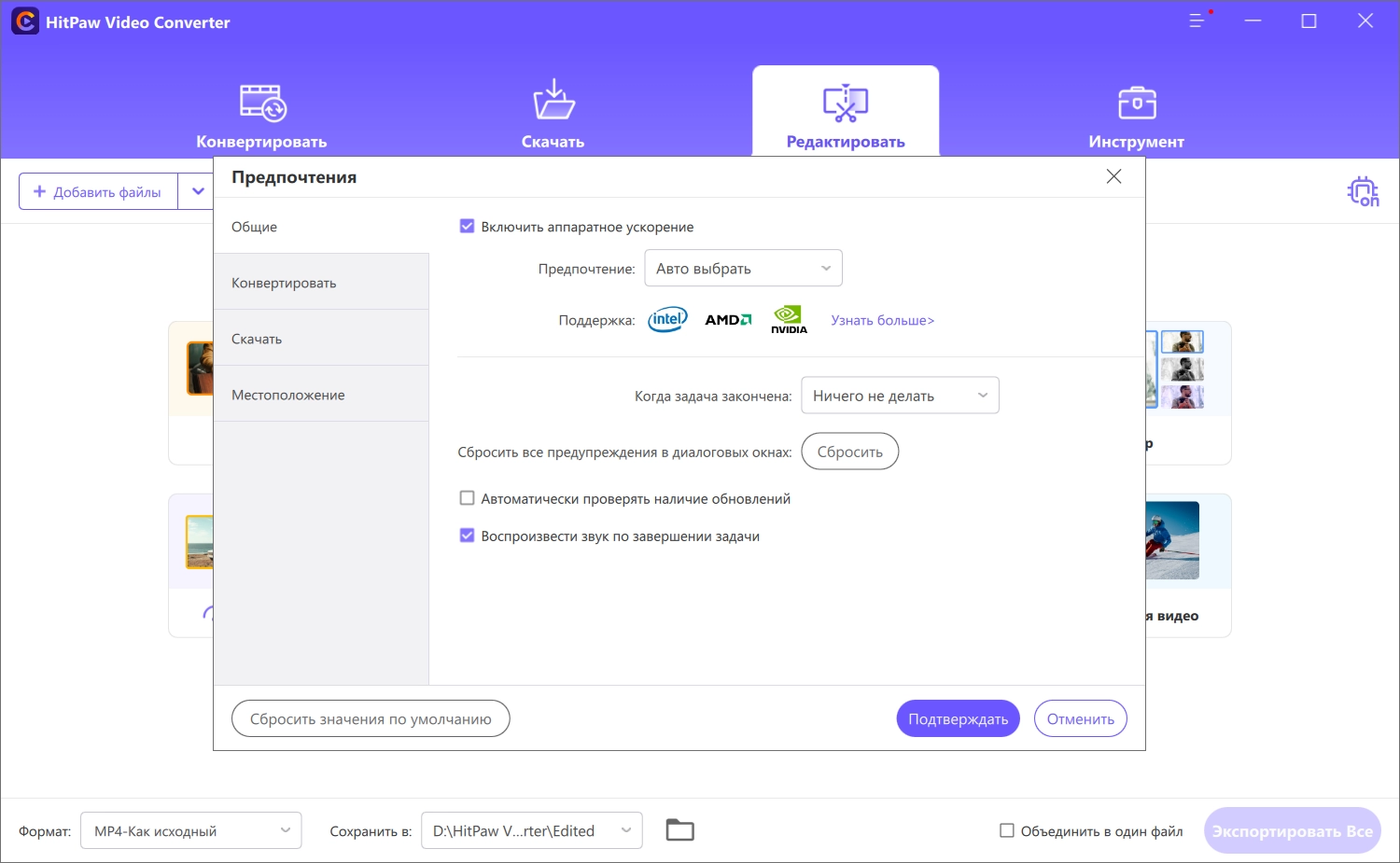Expand the Авто выбрать preference dropdown

743,268
